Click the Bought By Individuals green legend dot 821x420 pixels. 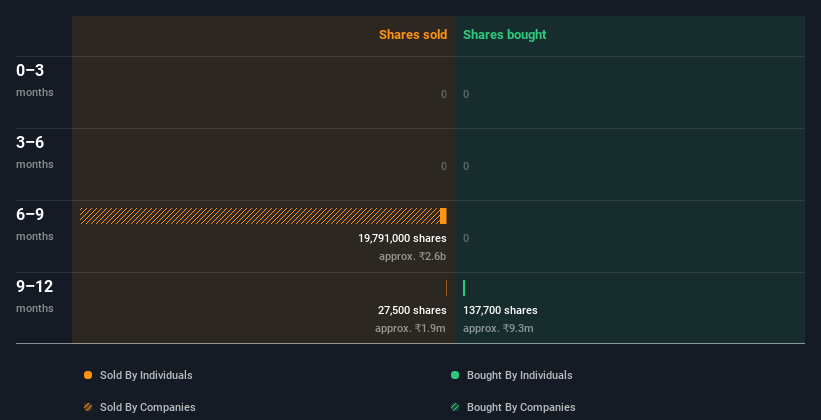455,375
